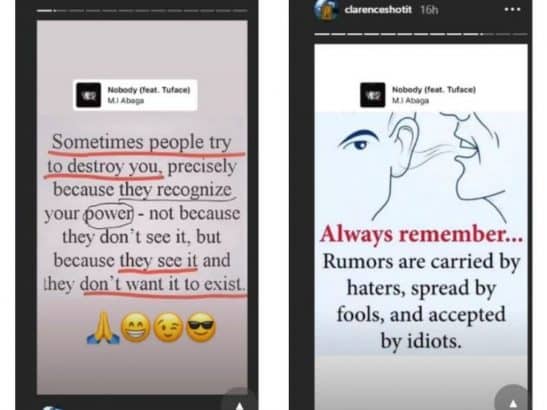Screen dimensions: 547x410
Task: Expand the swipe-up arrow on left story
Action: click(x=239, y=401)
